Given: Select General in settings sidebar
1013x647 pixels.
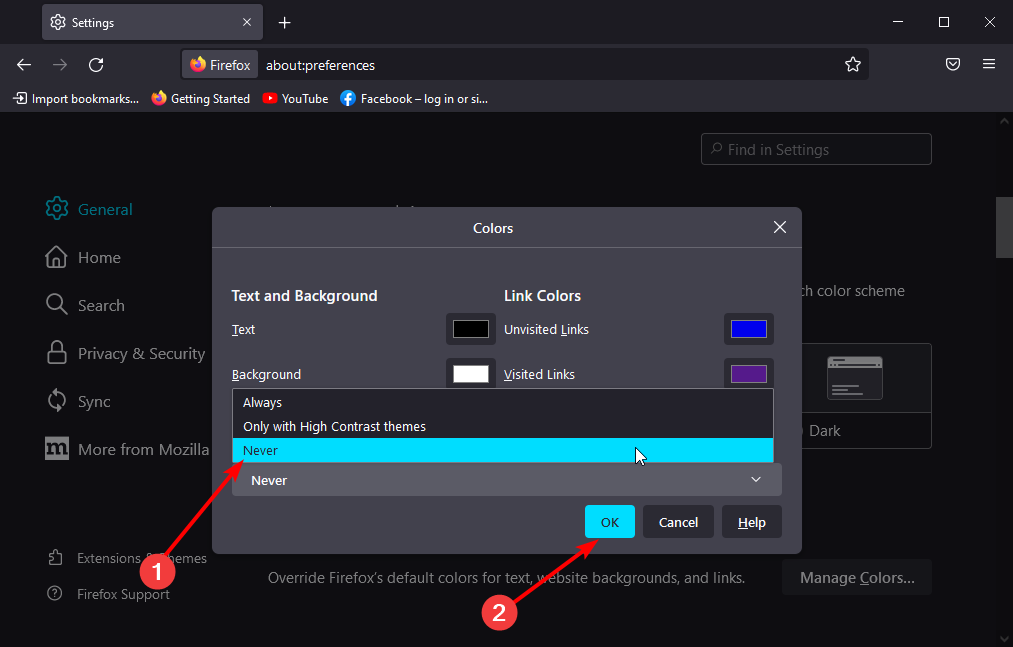Looking at the screenshot, I should click(x=89, y=209).
